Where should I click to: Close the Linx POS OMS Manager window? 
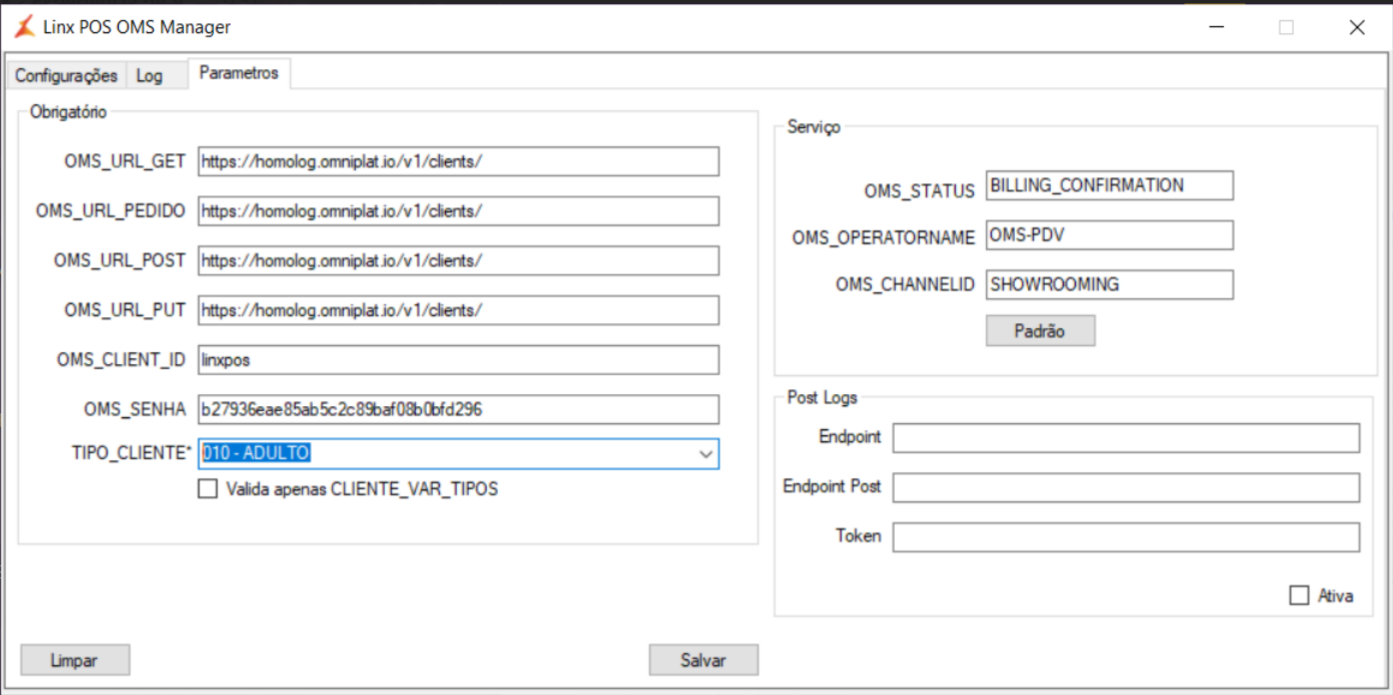pyautogui.click(x=1356, y=28)
